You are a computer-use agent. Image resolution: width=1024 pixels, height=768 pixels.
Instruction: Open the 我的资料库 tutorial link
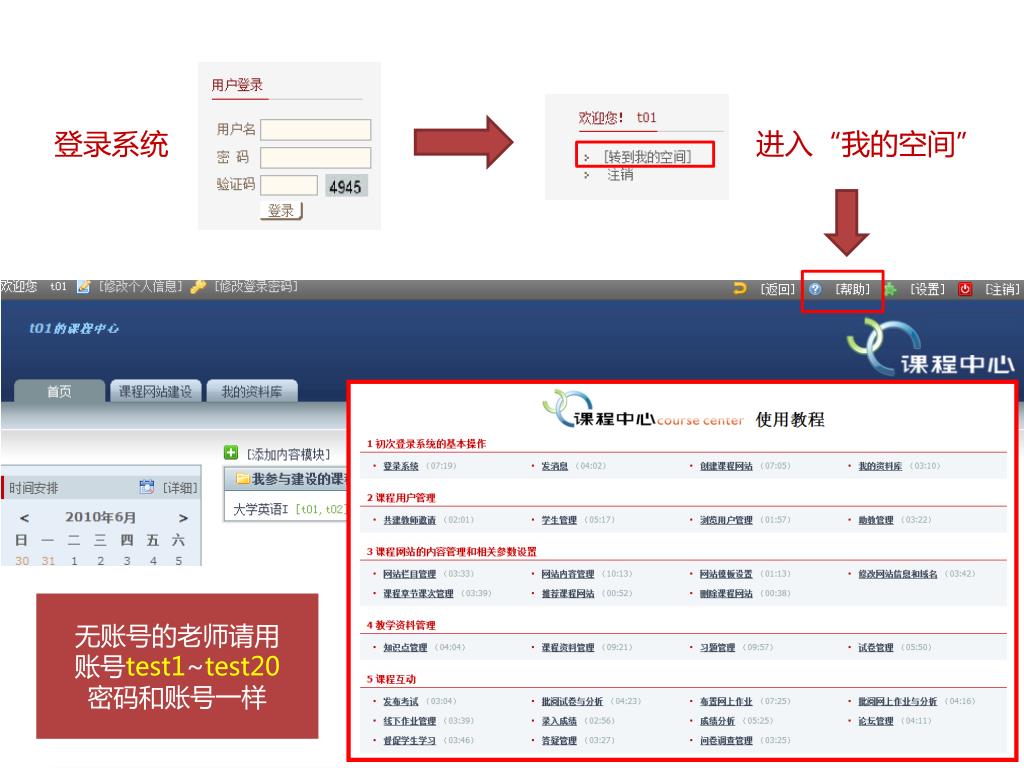tap(880, 466)
